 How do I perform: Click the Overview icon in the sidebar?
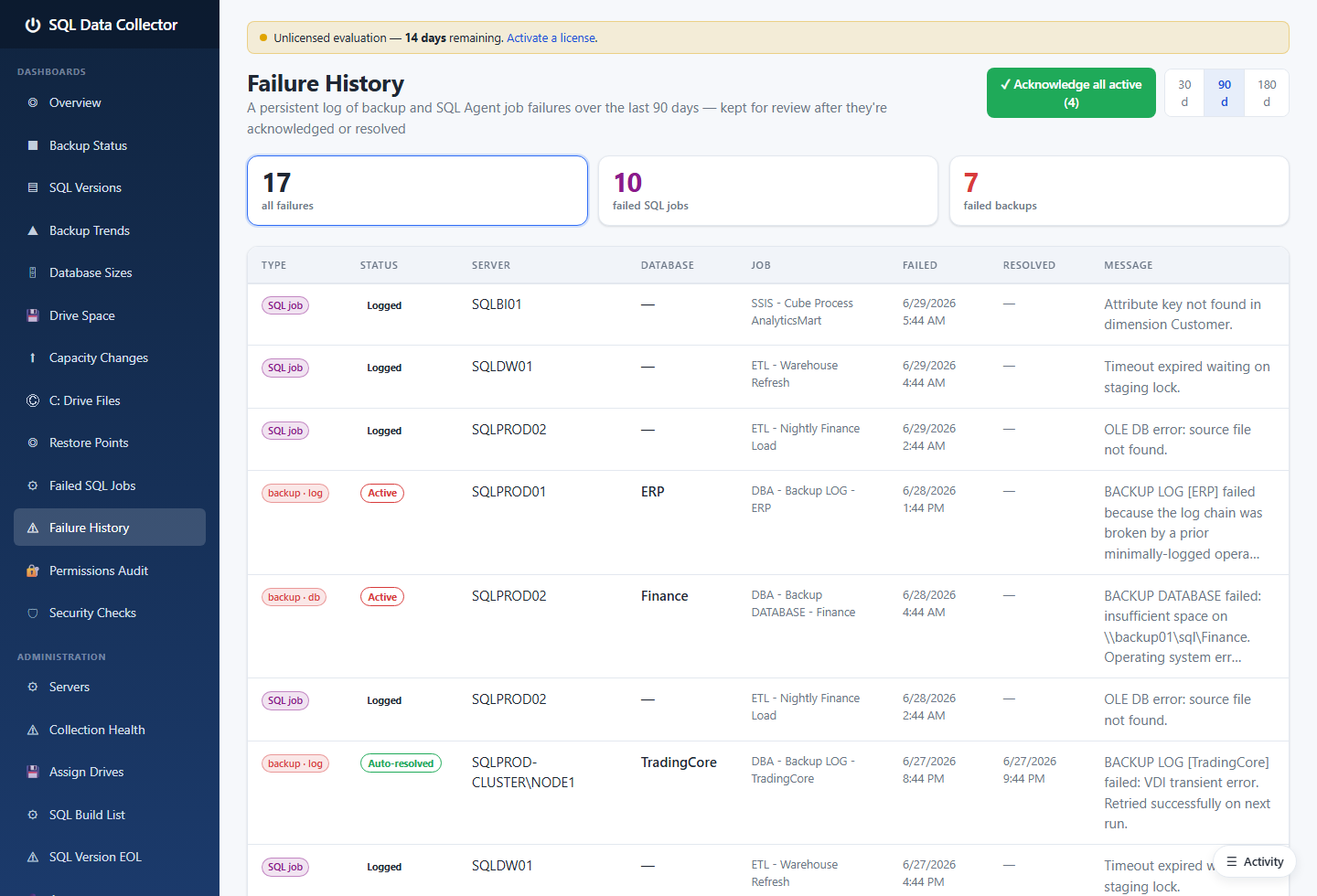pos(33,102)
